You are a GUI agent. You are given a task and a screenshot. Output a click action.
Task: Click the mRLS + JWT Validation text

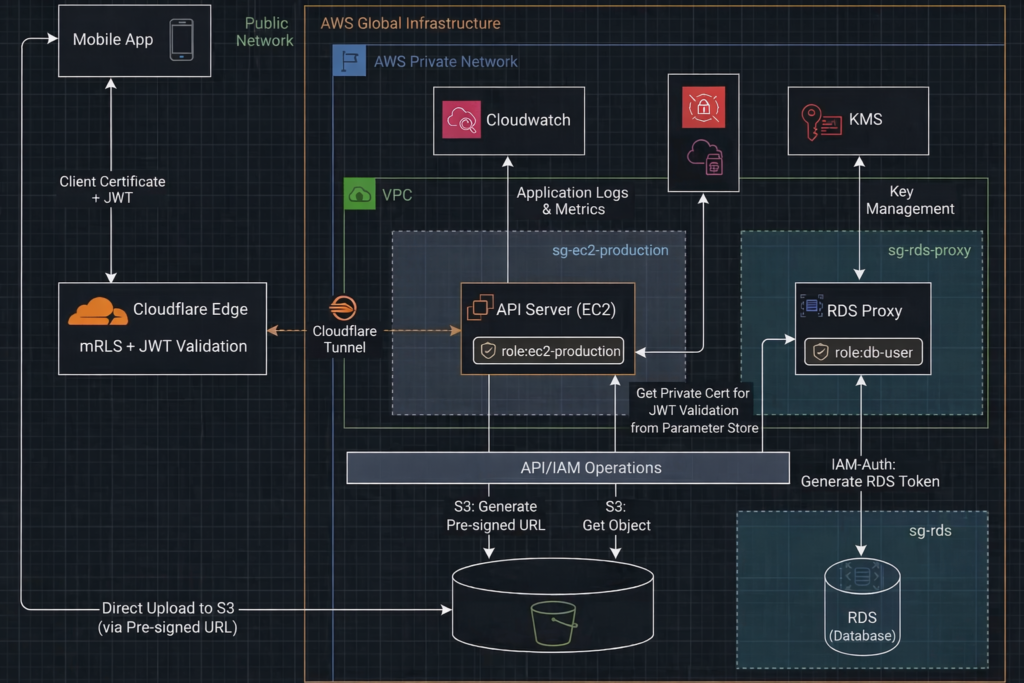162,347
